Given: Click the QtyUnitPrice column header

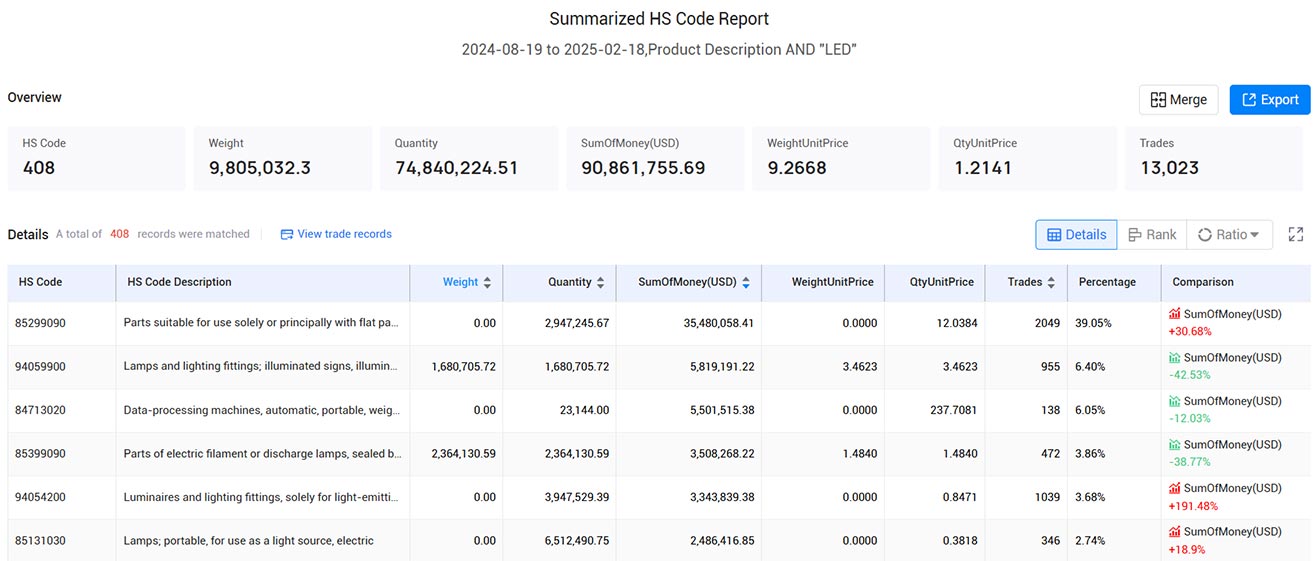Looking at the screenshot, I should coord(942,282).
